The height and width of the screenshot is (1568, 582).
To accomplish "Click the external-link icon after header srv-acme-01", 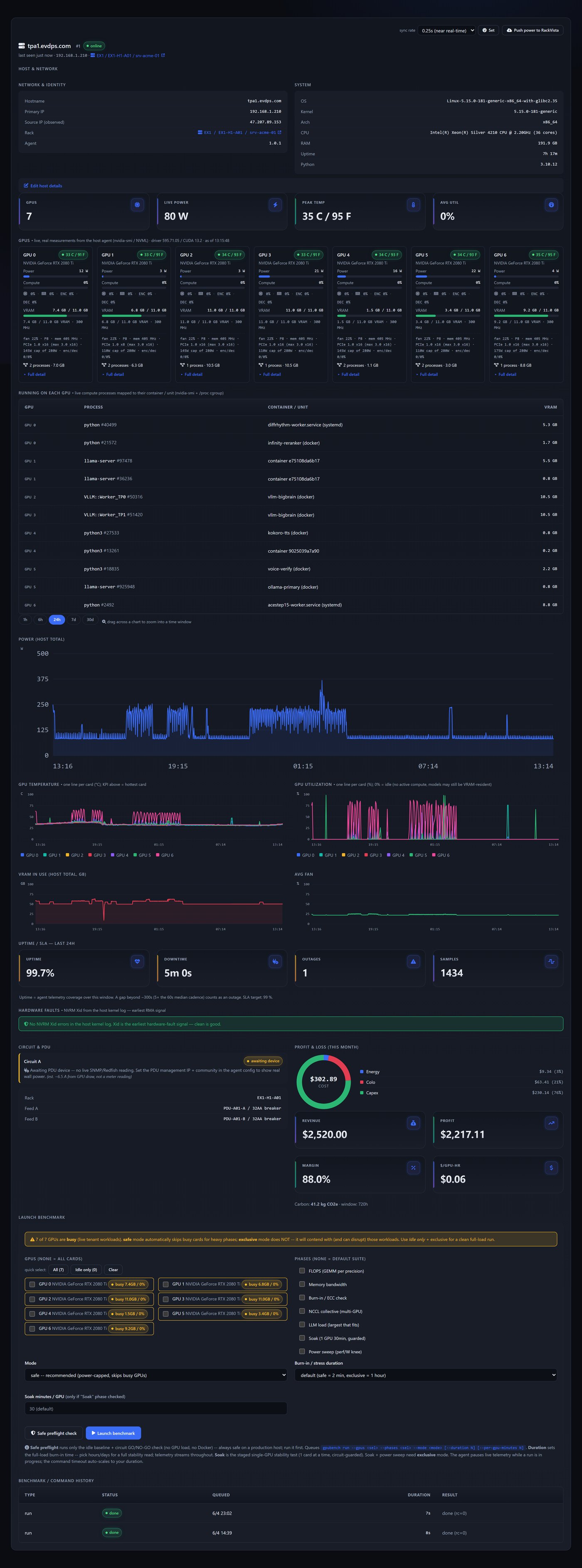I will click(163, 55).
